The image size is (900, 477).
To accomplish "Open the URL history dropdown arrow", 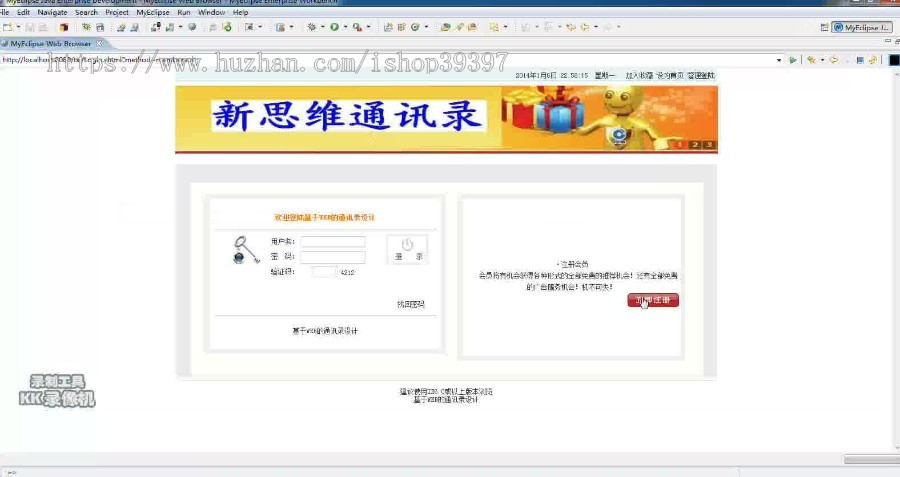I will pos(779,60).
